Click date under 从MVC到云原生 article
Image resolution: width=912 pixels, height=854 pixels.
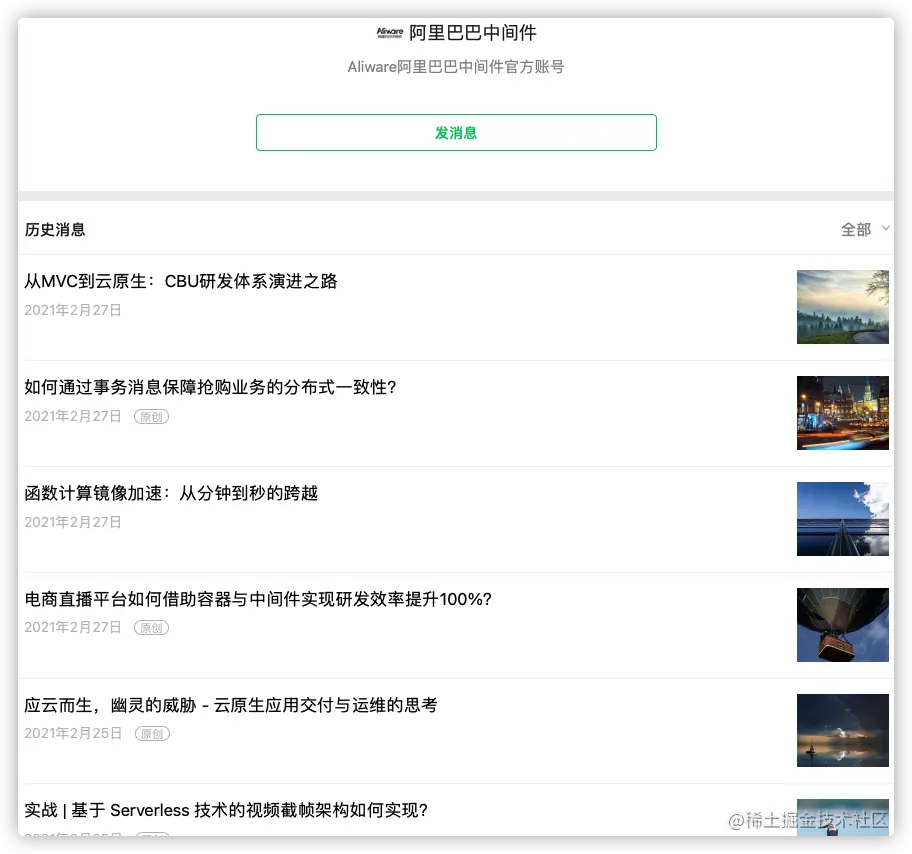[73, 310]
